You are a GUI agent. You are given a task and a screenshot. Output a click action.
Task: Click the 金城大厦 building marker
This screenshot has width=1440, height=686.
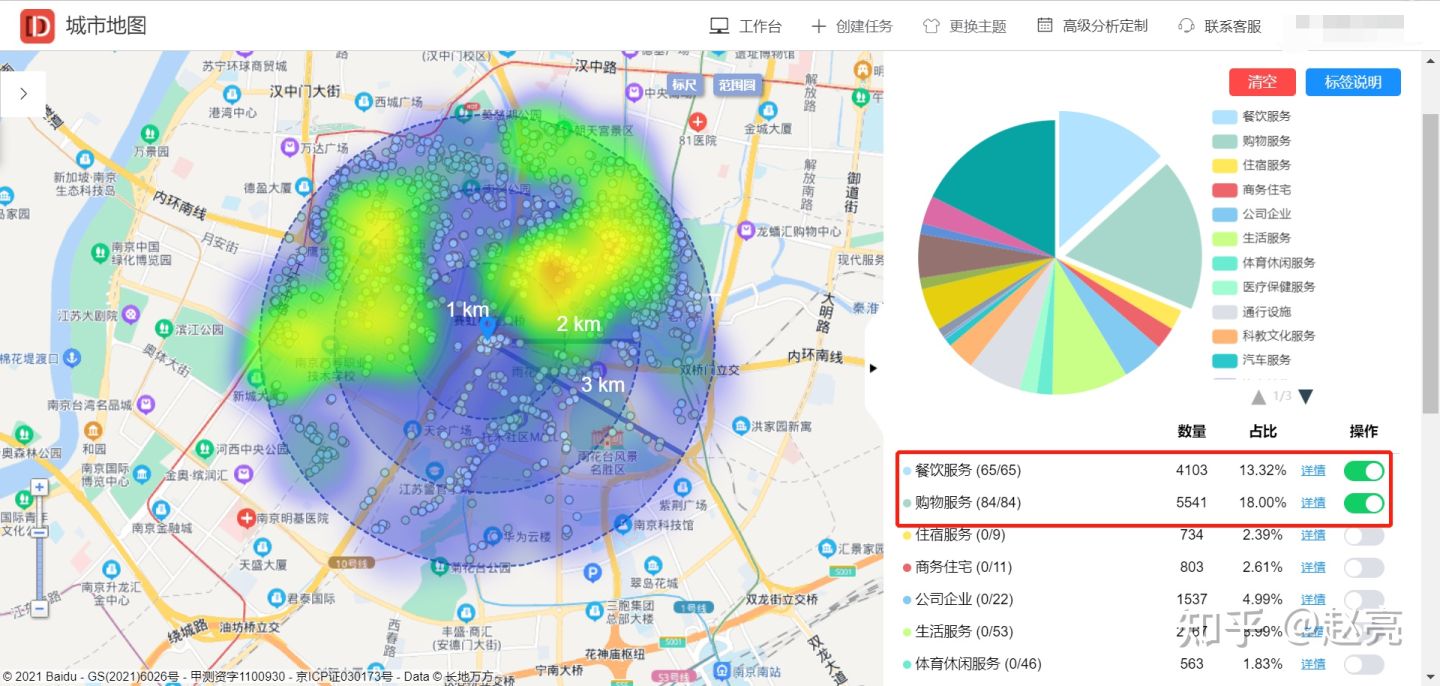coord(768,111)
